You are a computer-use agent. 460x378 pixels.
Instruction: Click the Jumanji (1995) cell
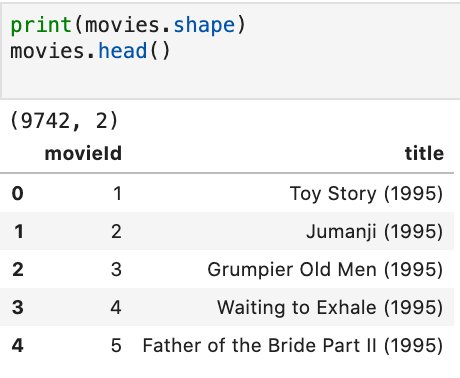click(374, 231)
